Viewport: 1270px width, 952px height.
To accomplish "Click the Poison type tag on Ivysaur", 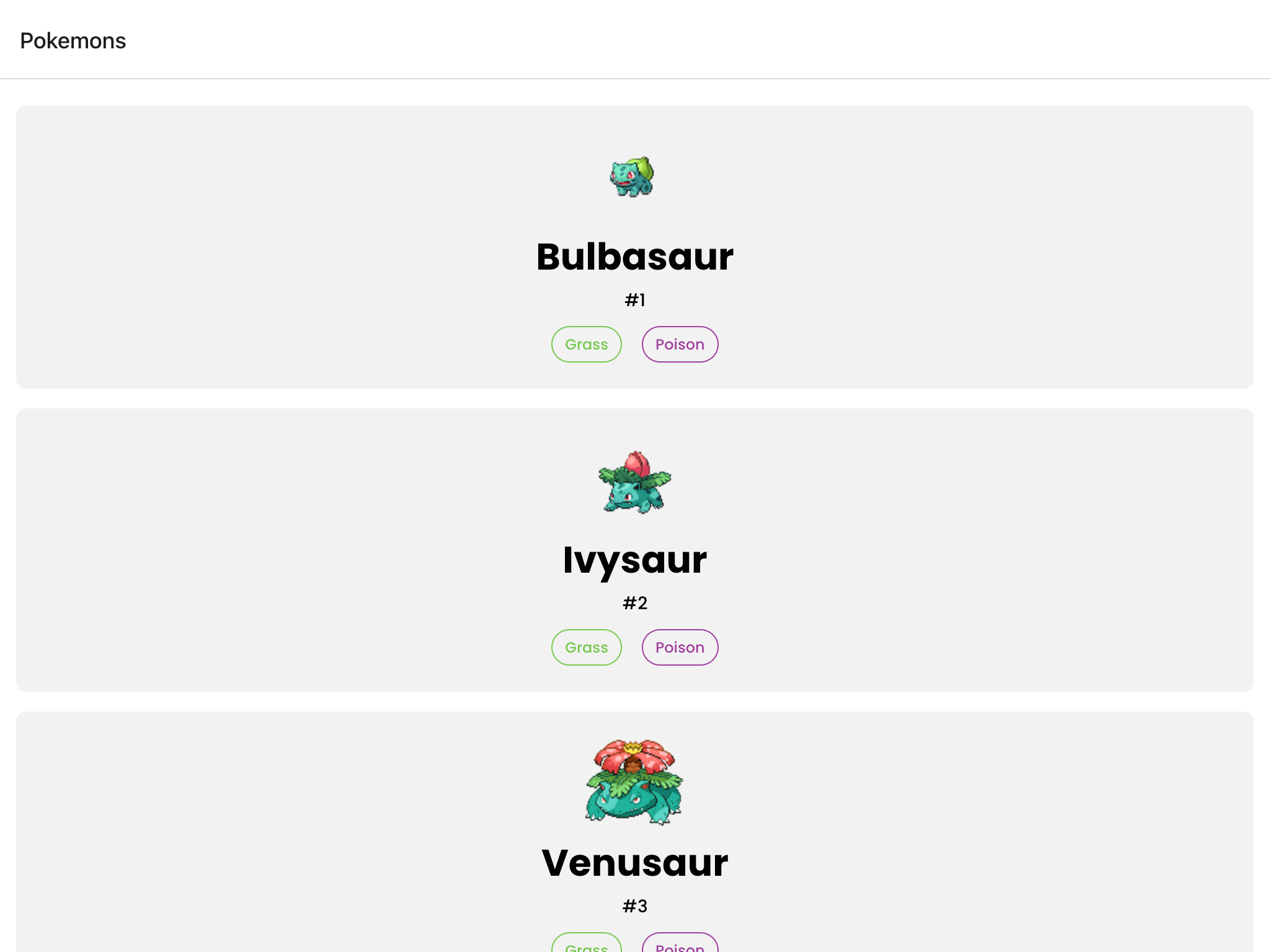I will pos(680,648).
